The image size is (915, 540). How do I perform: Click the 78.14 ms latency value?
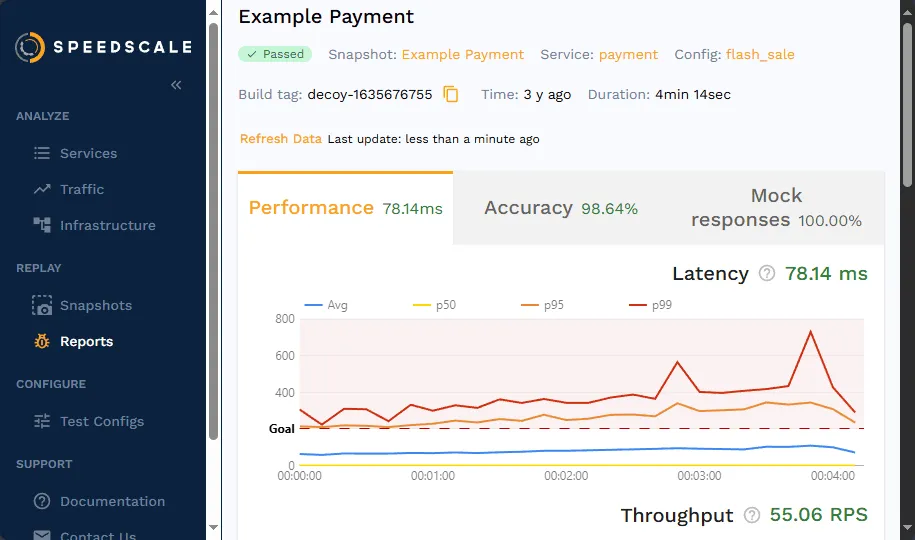[x=826, y=273]
